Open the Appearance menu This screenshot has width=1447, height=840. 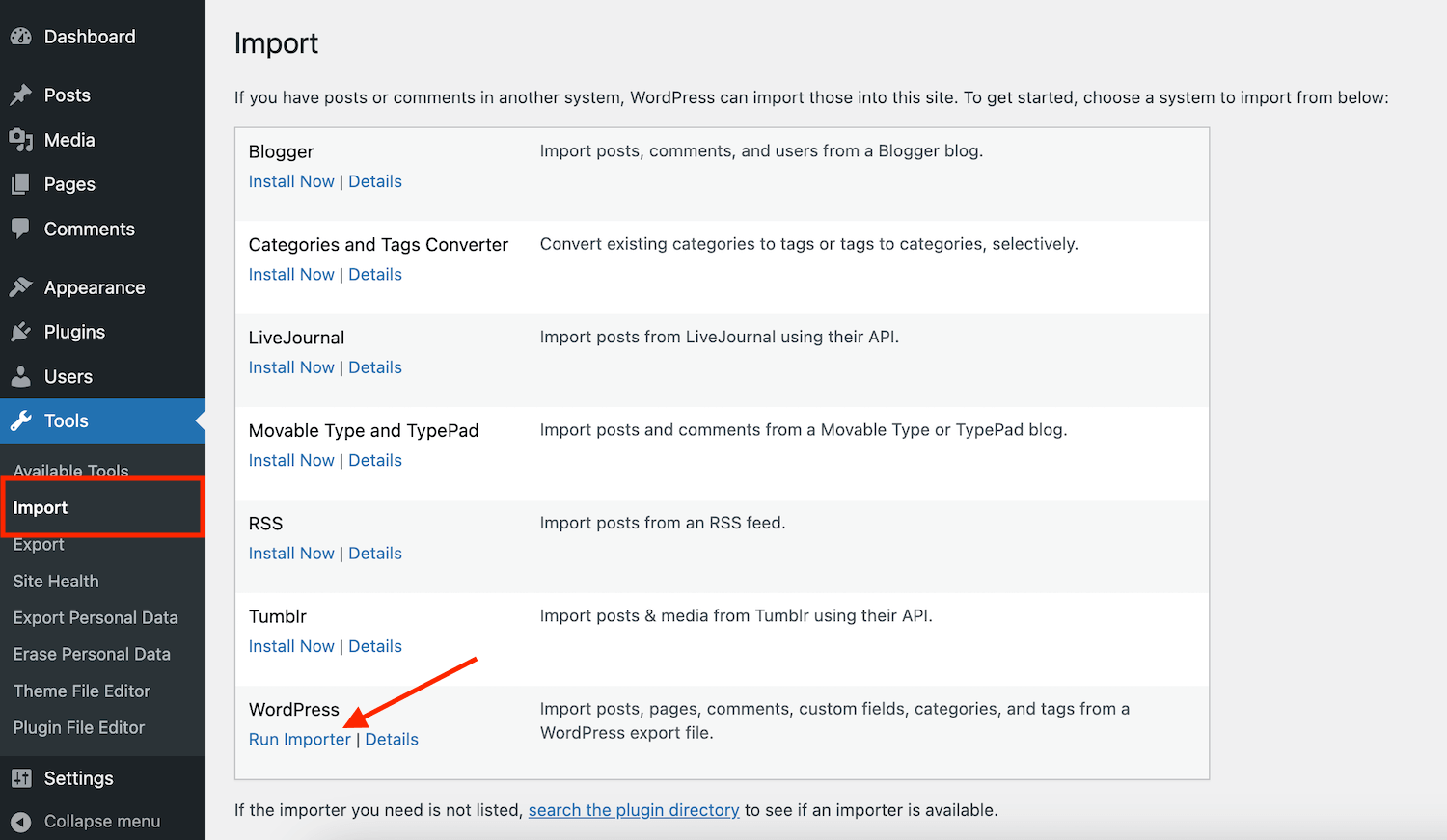pos(95,287)
